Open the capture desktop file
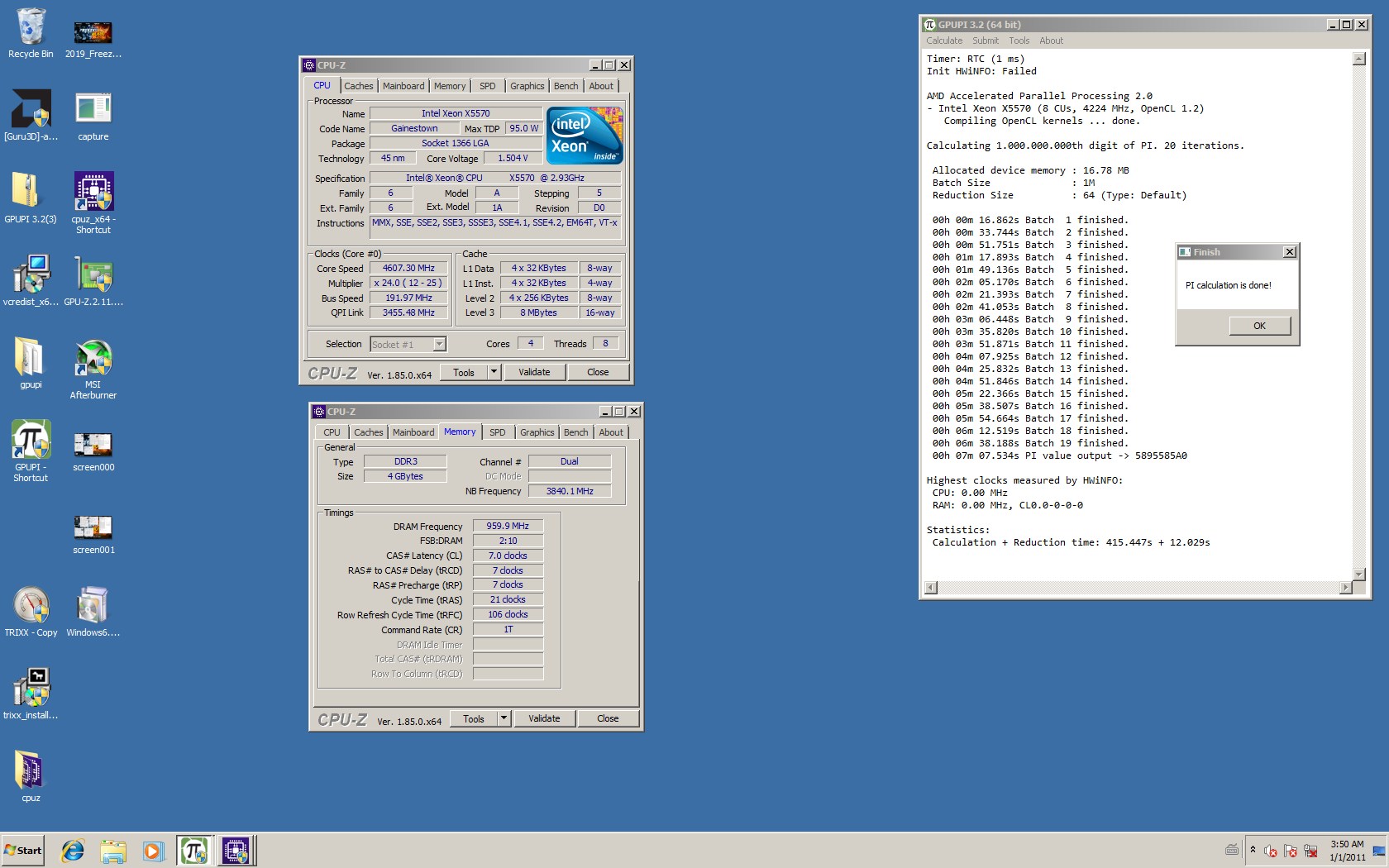The height and width of the screenshot is (868, 1389). tap(93, 116)
